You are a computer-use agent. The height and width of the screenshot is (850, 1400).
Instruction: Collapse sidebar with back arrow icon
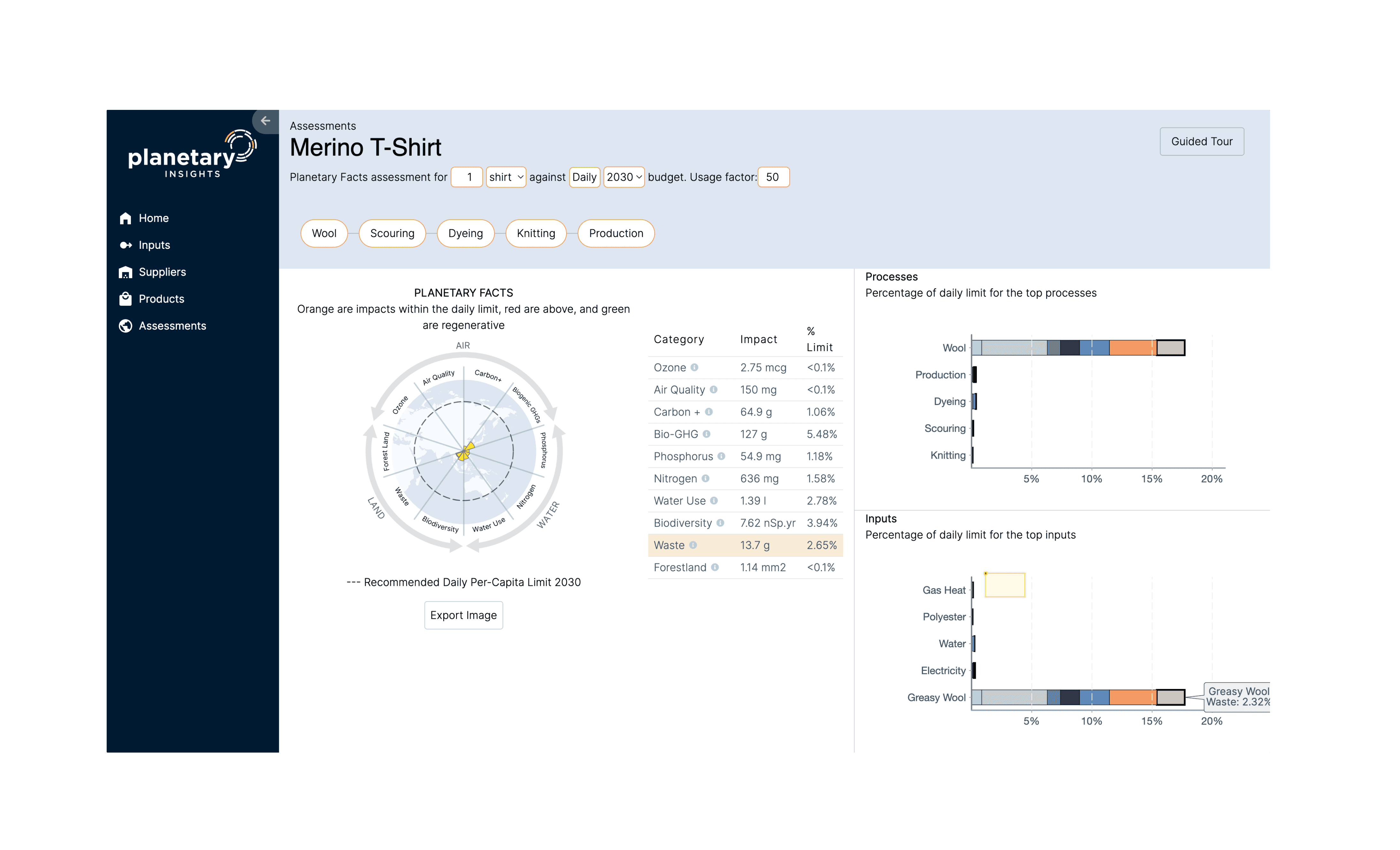point(265,120)
